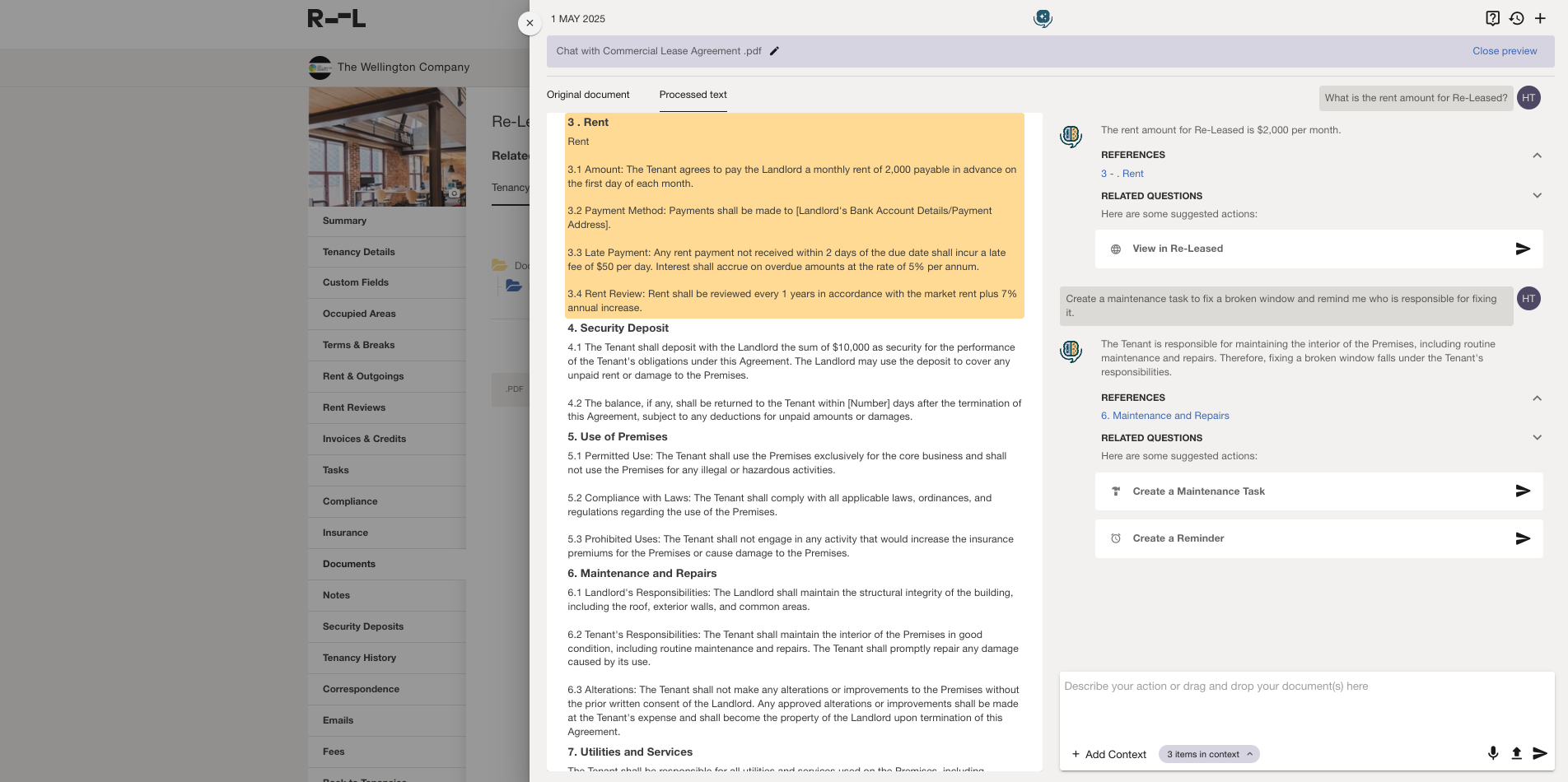Start a new chat with plus icon
The height and width of the screenshot is (782, 1568).
click(1540, 18)
